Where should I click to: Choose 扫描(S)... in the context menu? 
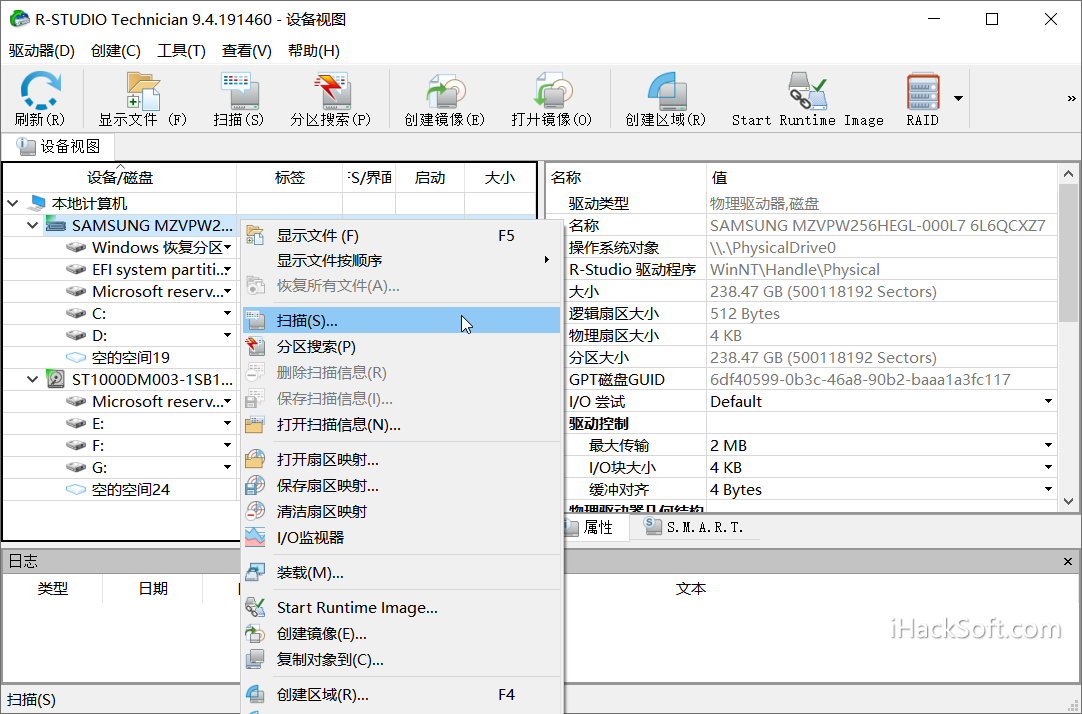(401, 321)
